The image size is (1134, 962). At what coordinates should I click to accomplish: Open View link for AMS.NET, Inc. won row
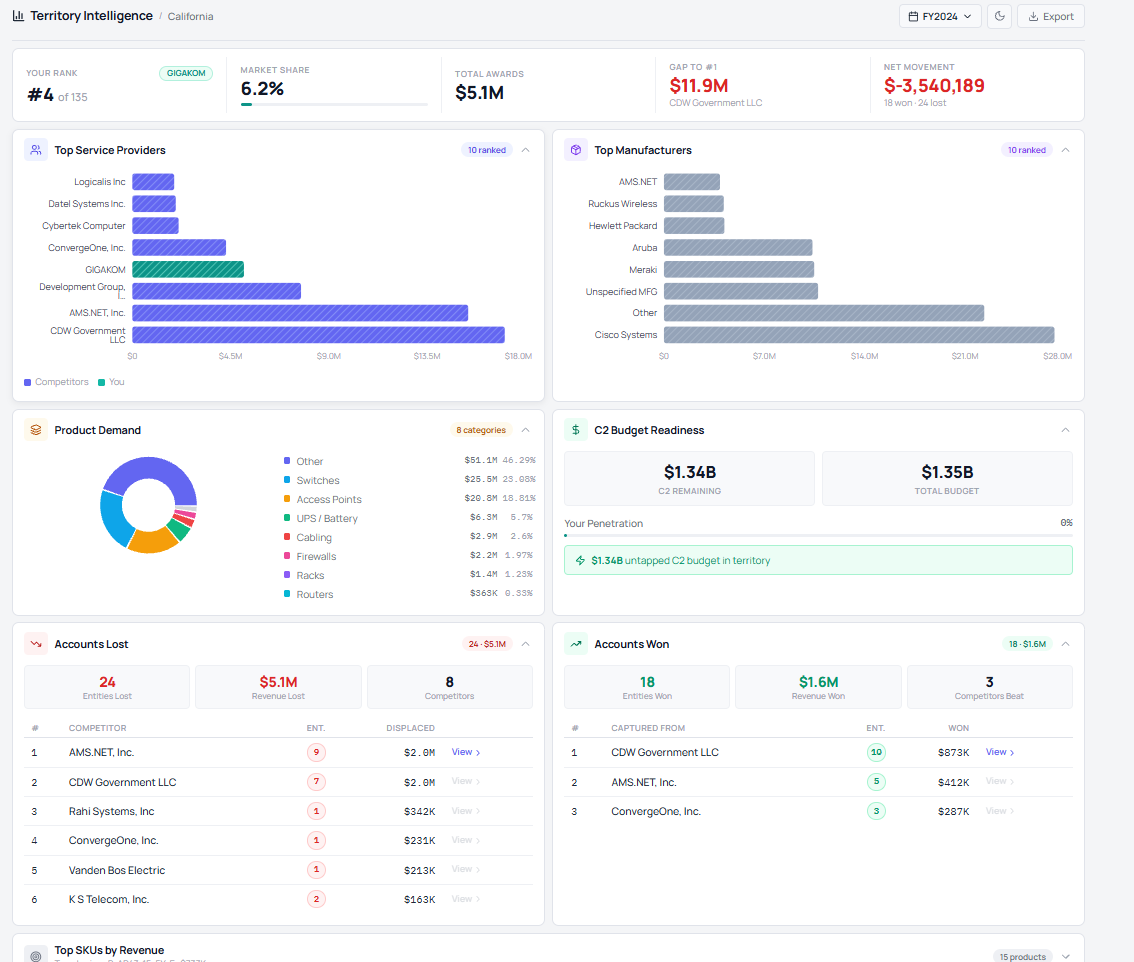click(999, 781)
